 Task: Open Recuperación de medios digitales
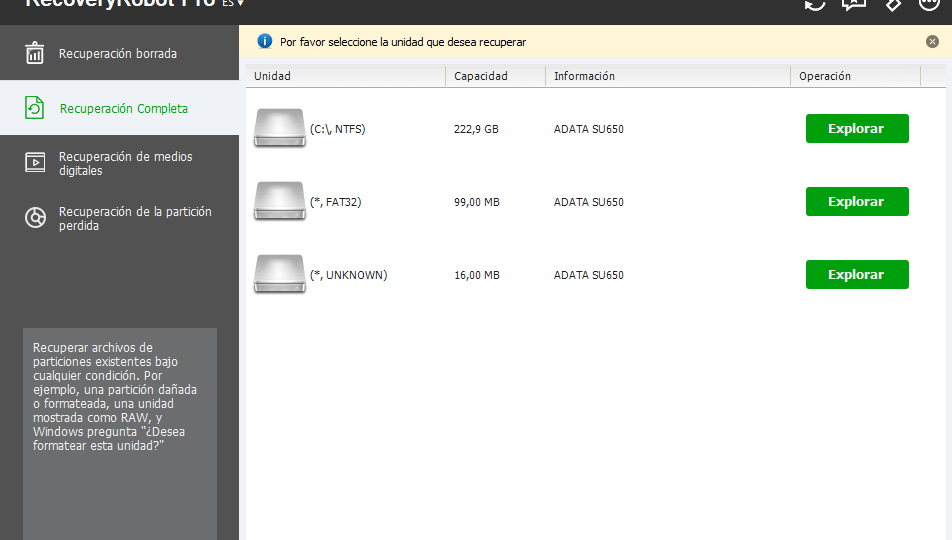point(120,163)
